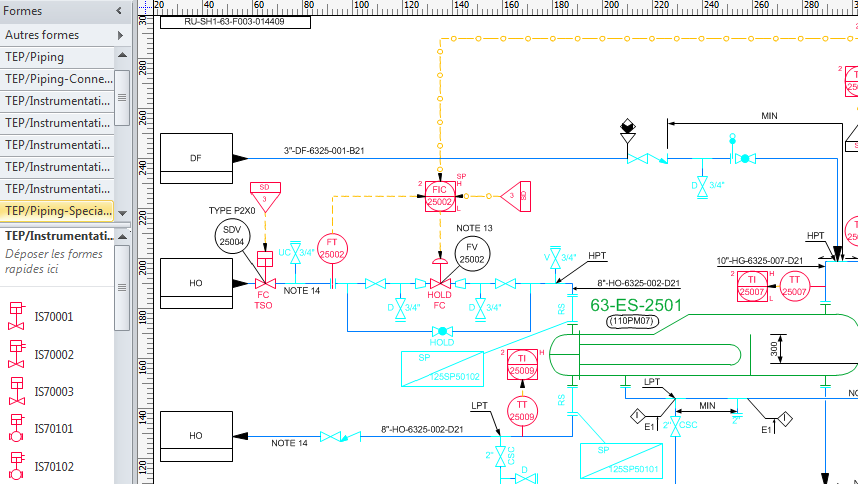Select the UC 3/4" vent valve
Image resolution: width=858 pixels, height=484 pixels.
[295, 253]
